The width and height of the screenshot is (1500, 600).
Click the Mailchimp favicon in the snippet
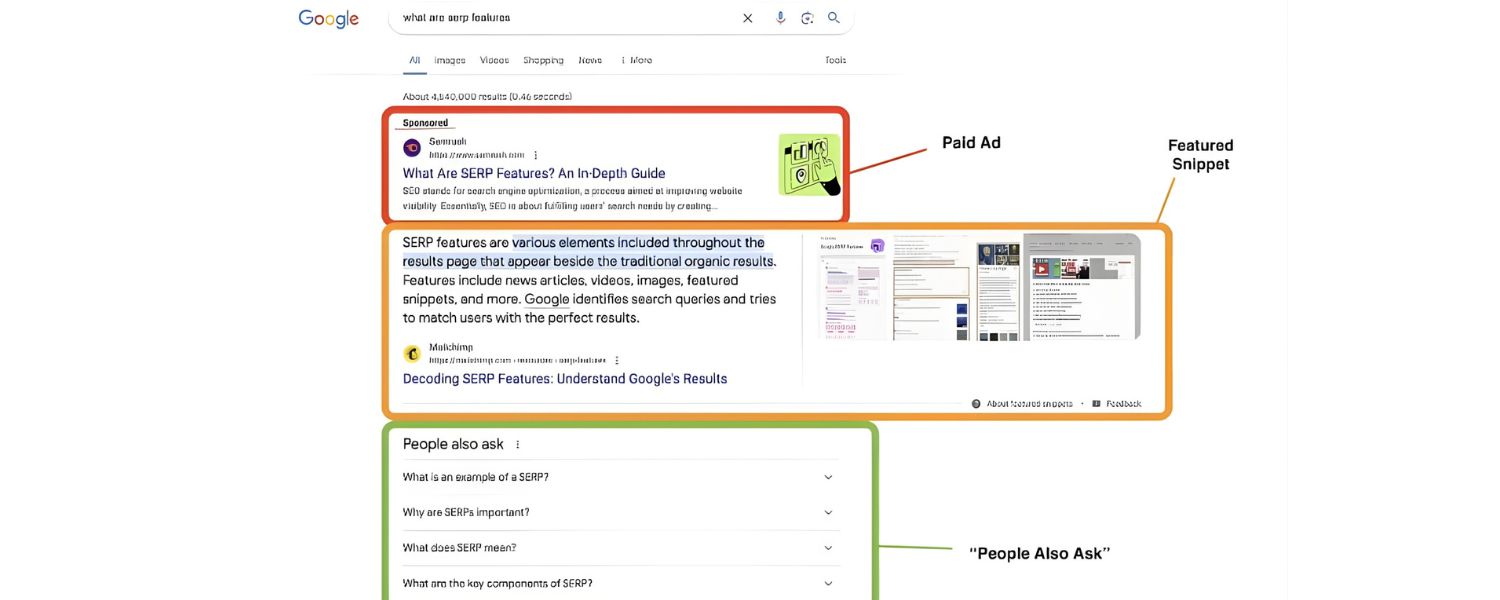(411, 353)
